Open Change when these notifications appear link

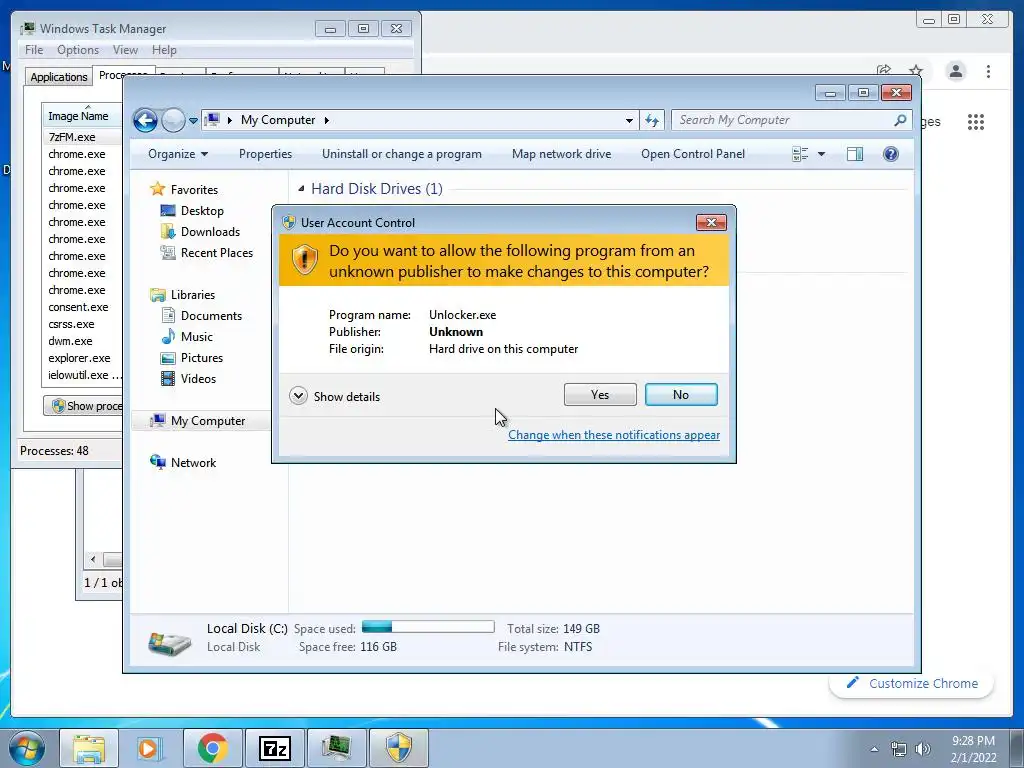point(614,435)
